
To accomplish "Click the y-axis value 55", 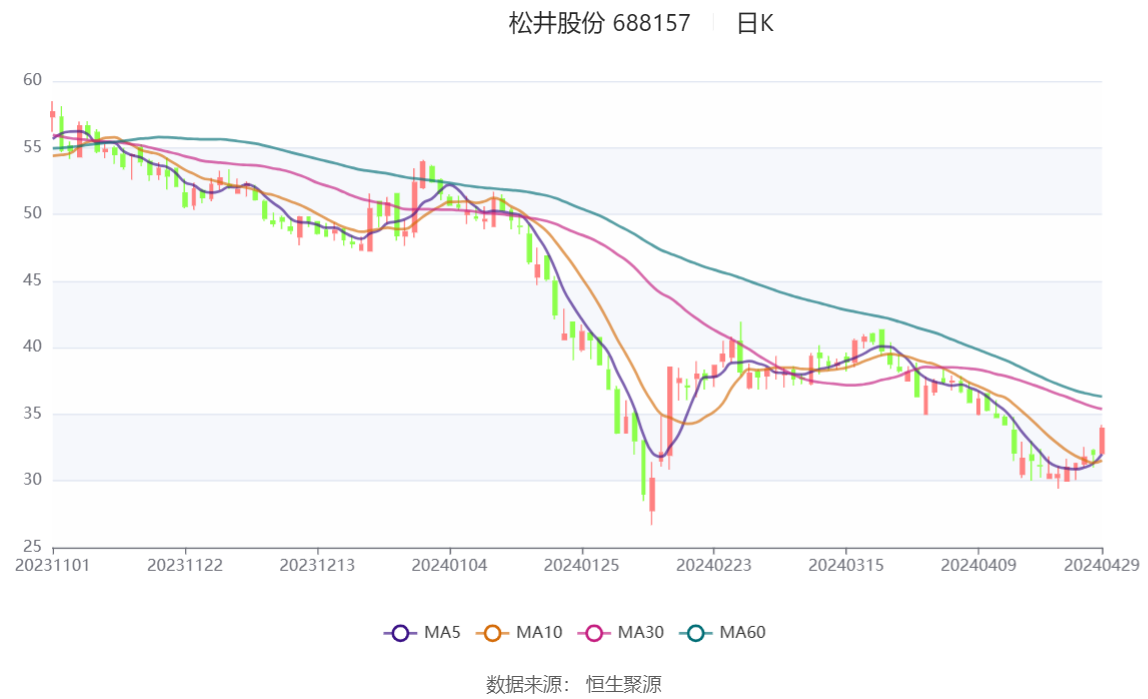I will click(x=32, y=146).
